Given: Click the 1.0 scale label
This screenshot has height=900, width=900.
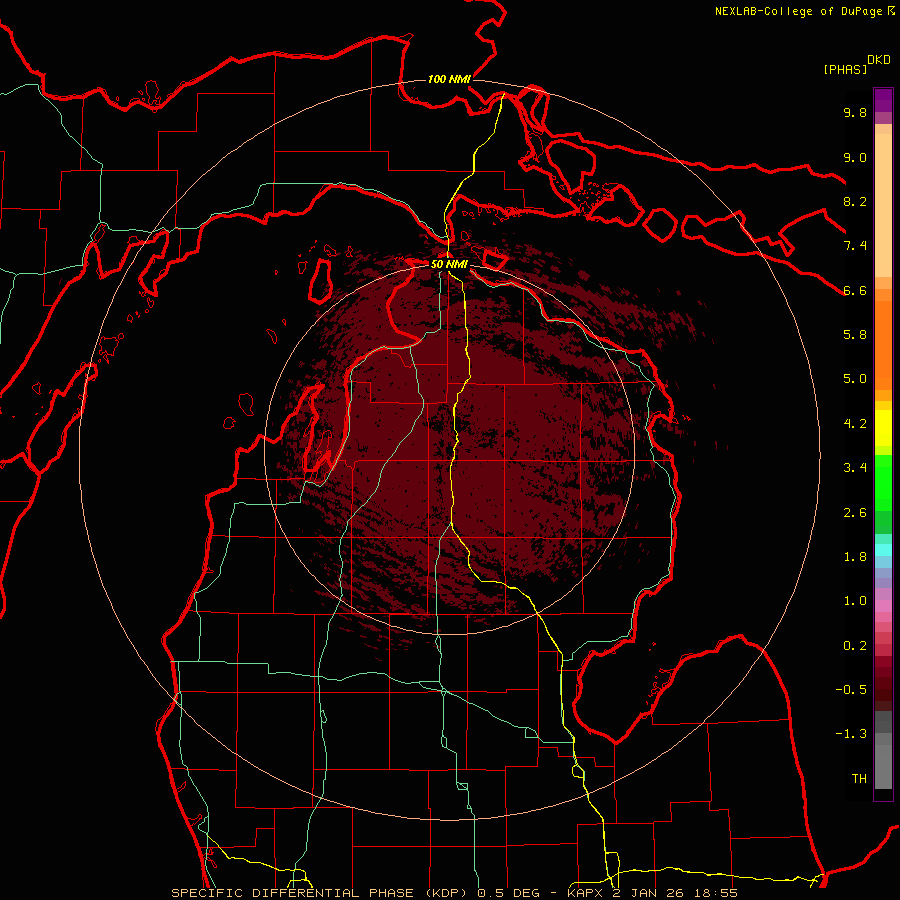Looking at the screenshot, I should tap(855, 601).
